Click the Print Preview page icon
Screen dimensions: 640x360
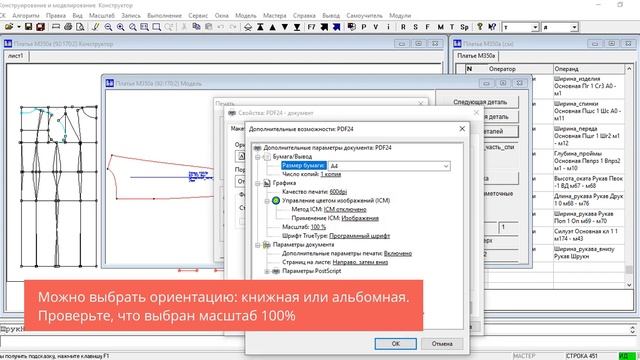[x=80, y=27]
